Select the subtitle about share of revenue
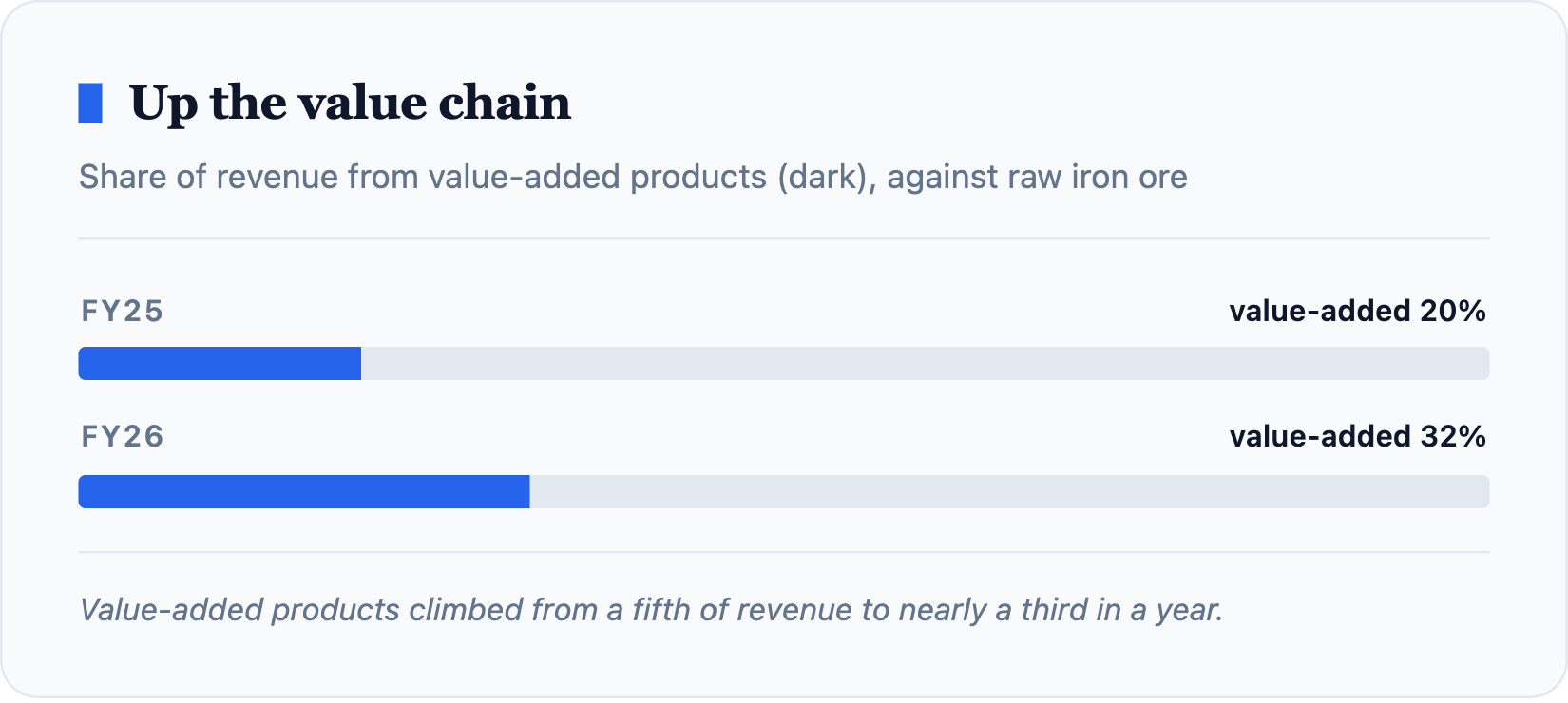The width and height of the screenshot is (1568, 703). coord(633,177)
